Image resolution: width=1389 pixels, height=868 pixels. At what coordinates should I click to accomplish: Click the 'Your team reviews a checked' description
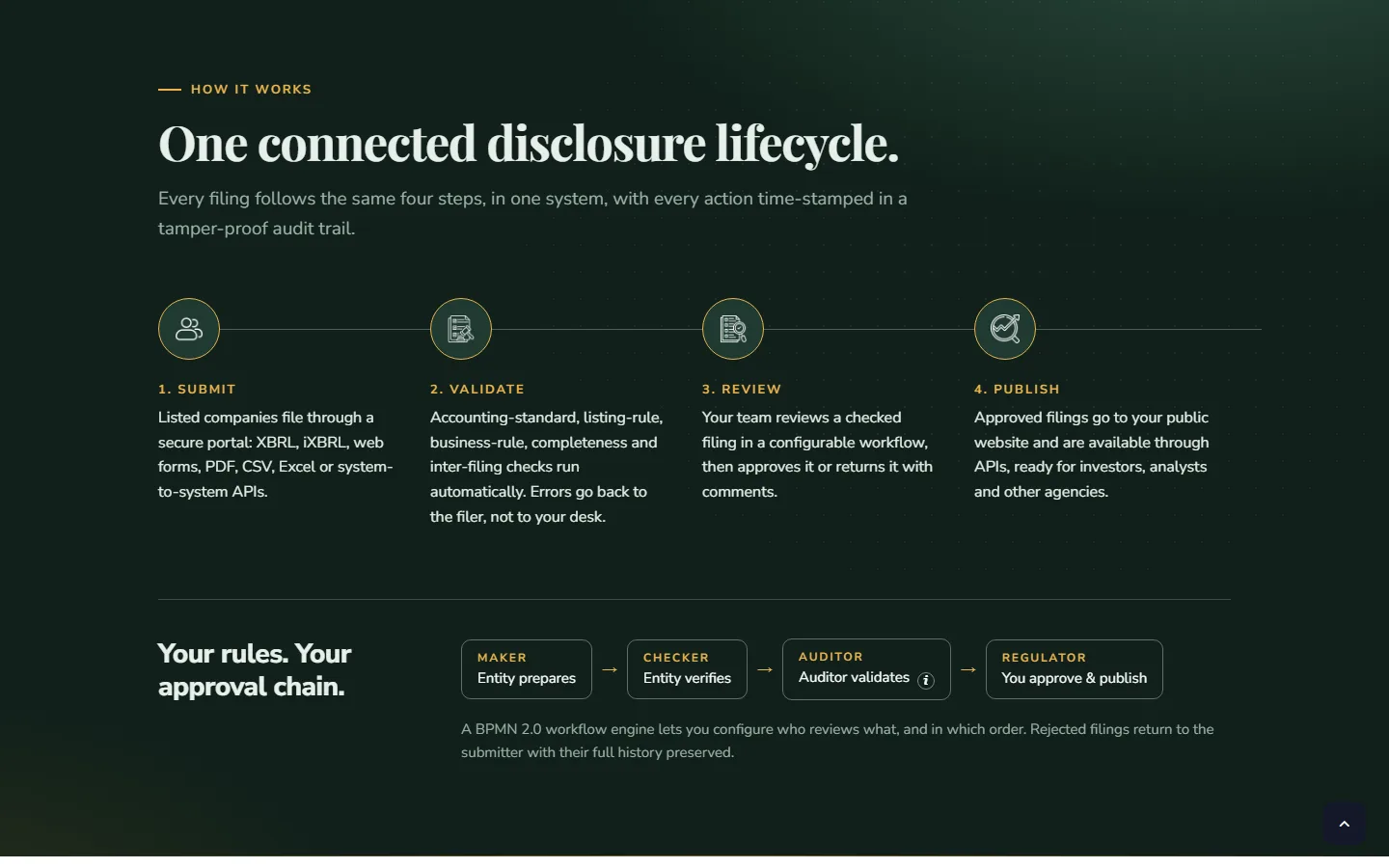point(818,454)
